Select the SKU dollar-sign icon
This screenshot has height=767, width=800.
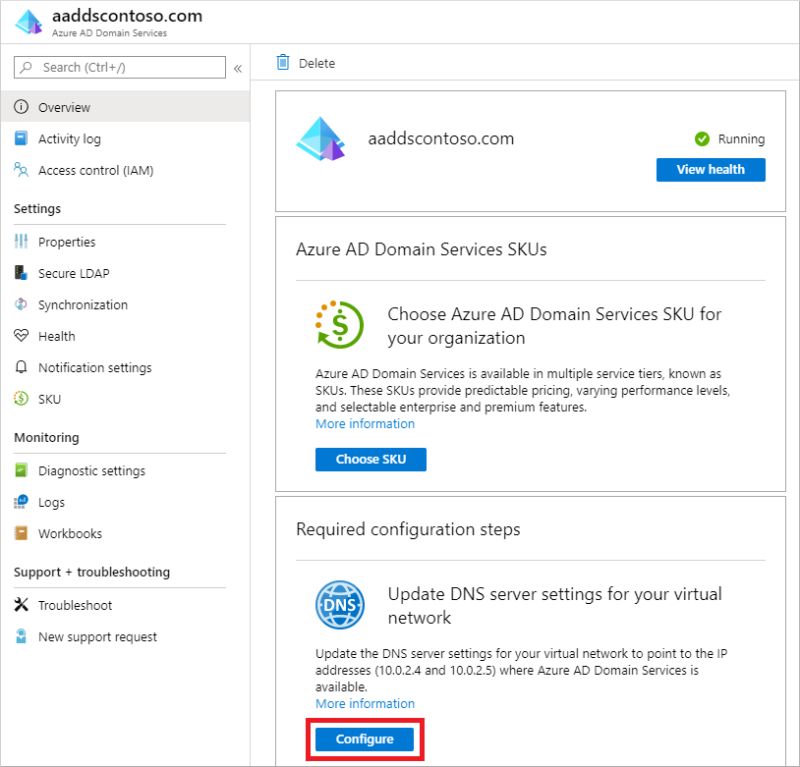click(20, 399)
